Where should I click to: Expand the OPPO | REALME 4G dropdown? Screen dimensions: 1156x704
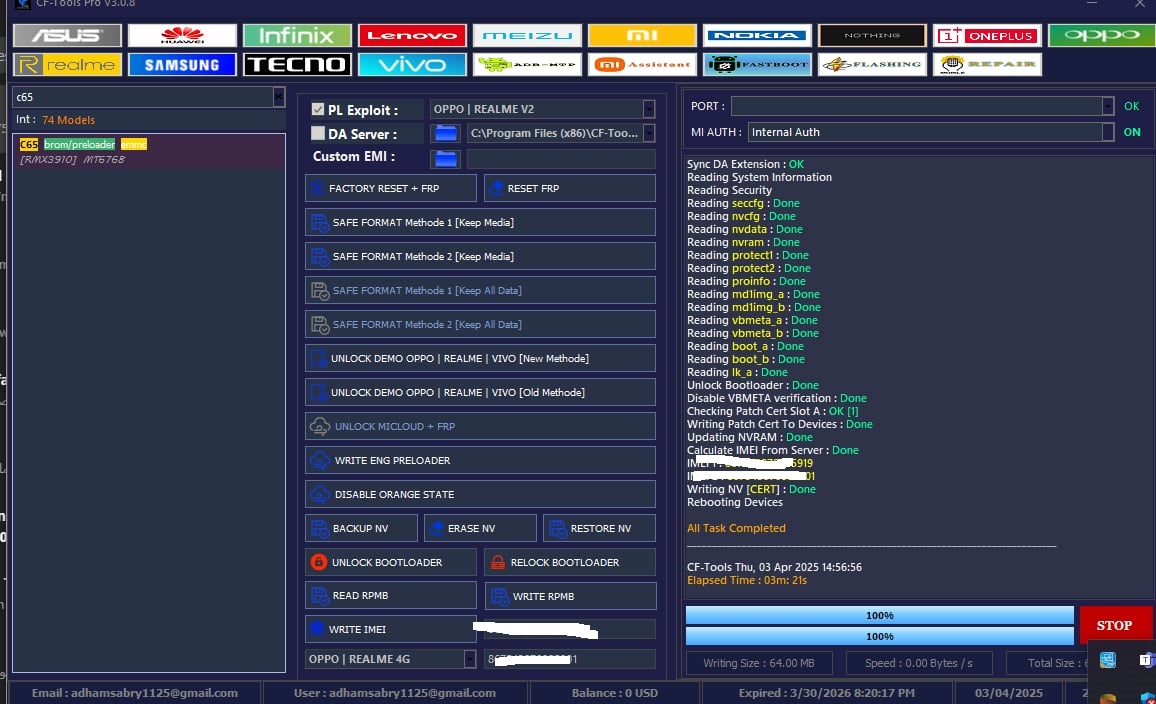coord(470,659)
